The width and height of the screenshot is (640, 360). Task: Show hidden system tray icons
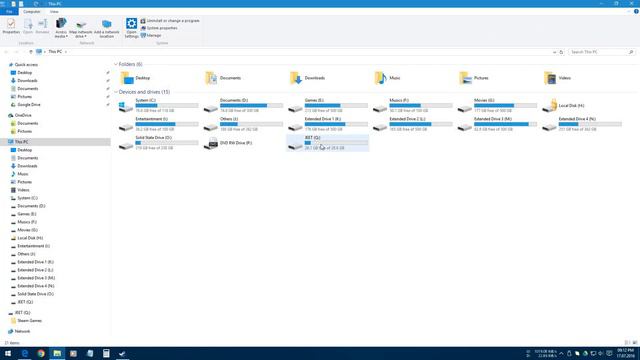tap(561, 353)
